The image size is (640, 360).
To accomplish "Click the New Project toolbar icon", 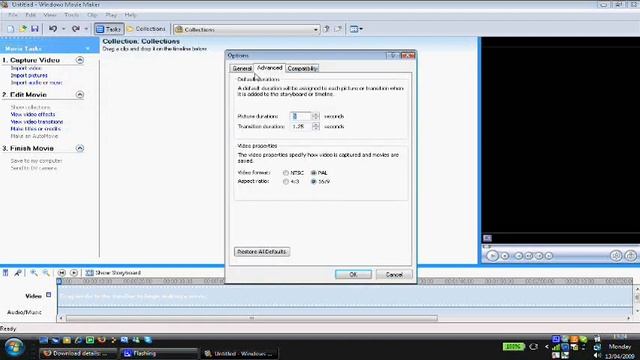I will click(x=11, y=29).
